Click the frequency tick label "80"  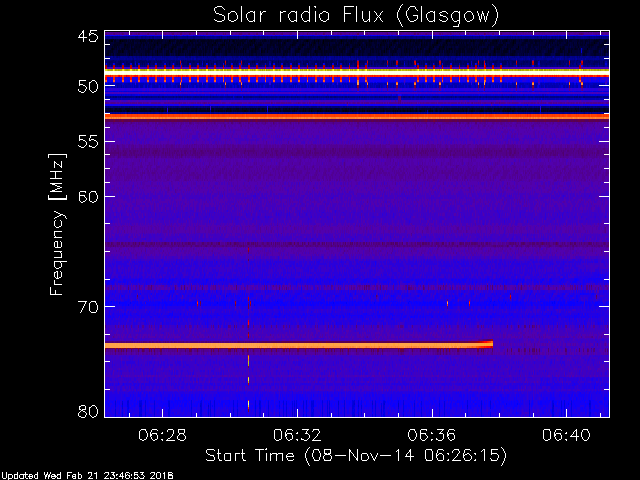click(88, 411)
